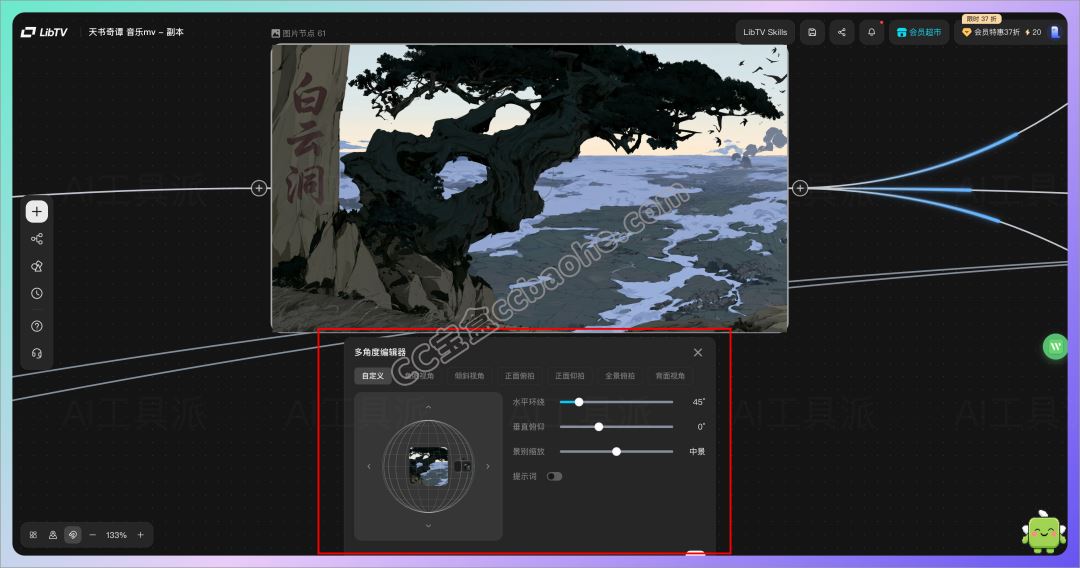This screenshot has height=568, width=1080.
Task: Click the image thumbnail inside the sphere
Action: (428, 466)
